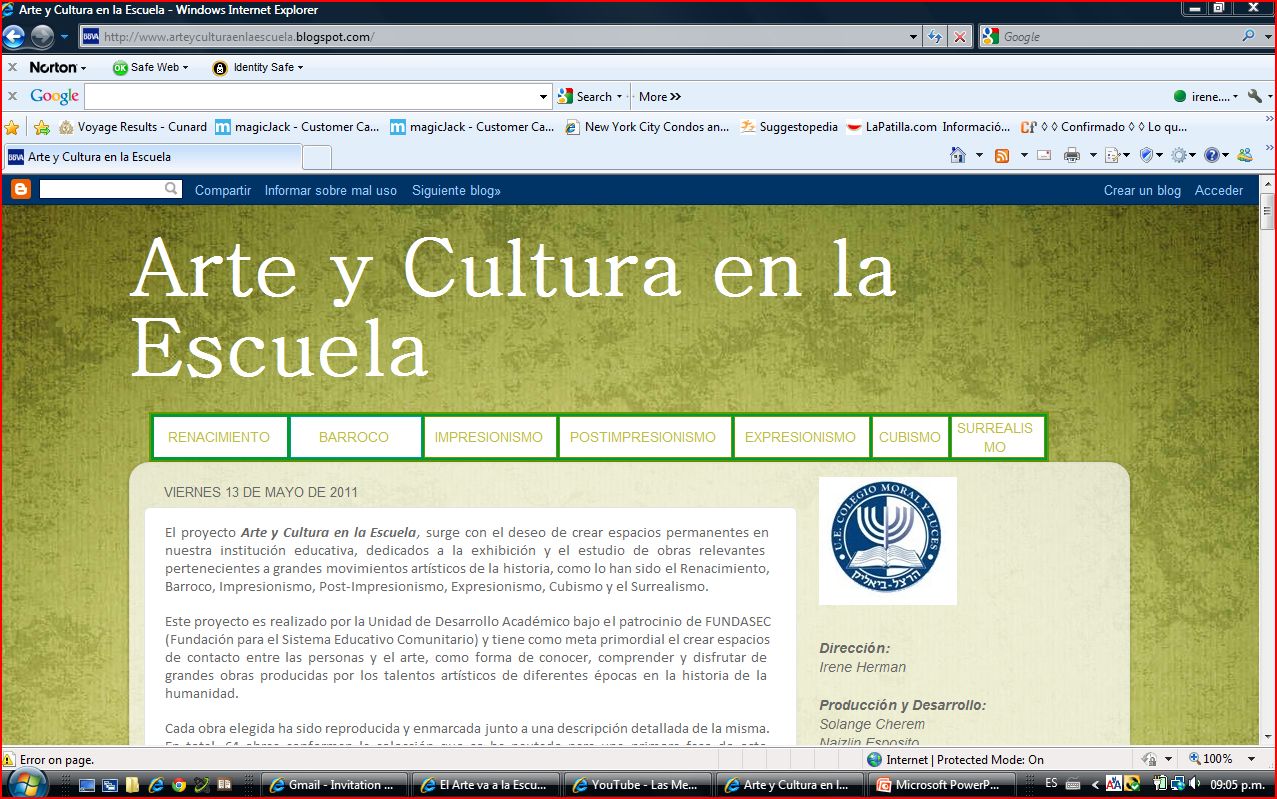Image resolution: width=1277 pixels, height=799 pixels.
Task: Click the new tab button
Action: (317, 157)
